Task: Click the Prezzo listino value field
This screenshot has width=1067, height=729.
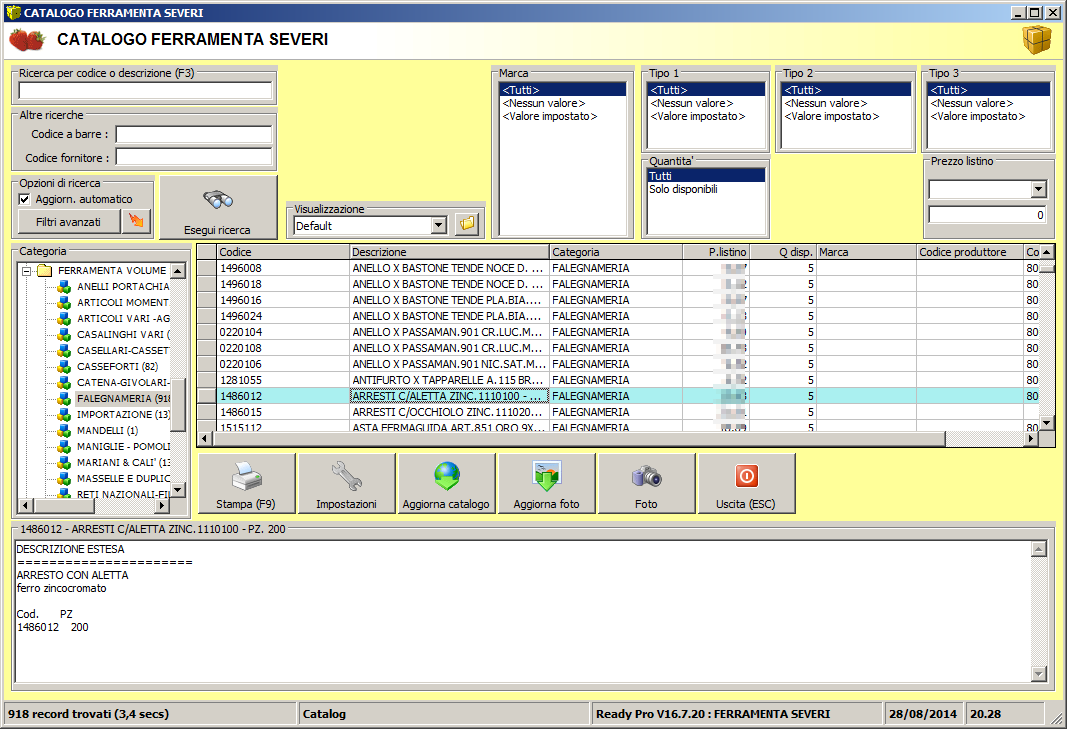Action: pos(987,214)
